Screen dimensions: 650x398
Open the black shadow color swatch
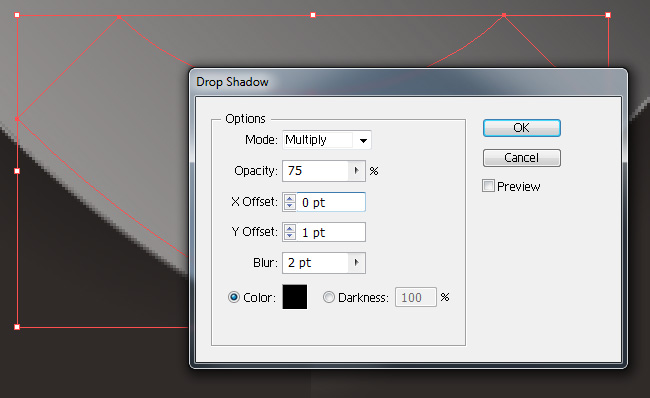click(x=295, y=297)
